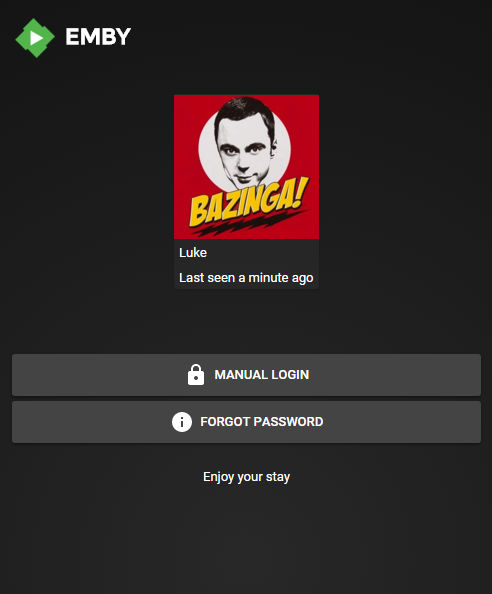Click the MANUAL LOGIN label text
Screen dimensions: 492x594
coord(262,375)
